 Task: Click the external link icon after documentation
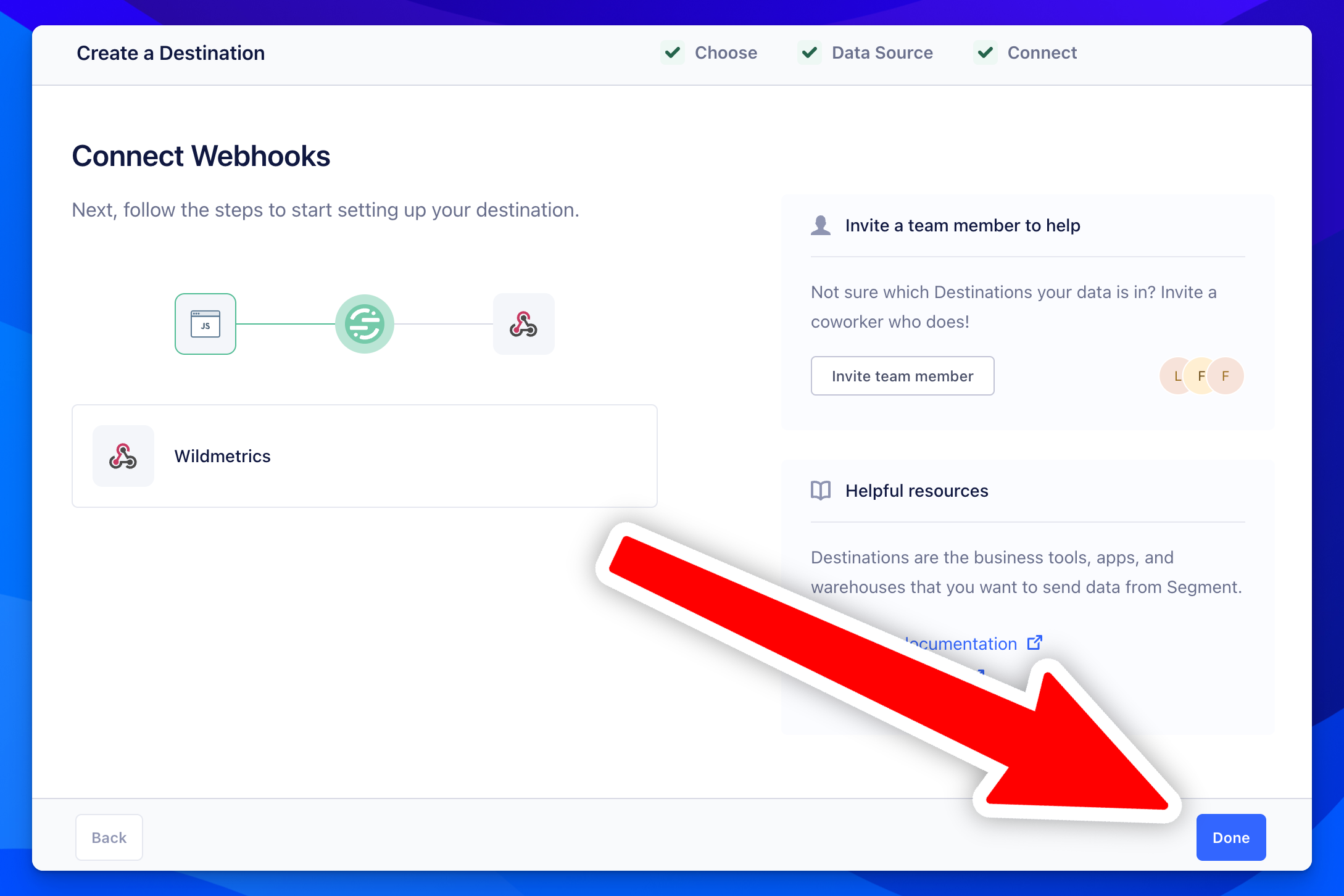pos(1035,643)
